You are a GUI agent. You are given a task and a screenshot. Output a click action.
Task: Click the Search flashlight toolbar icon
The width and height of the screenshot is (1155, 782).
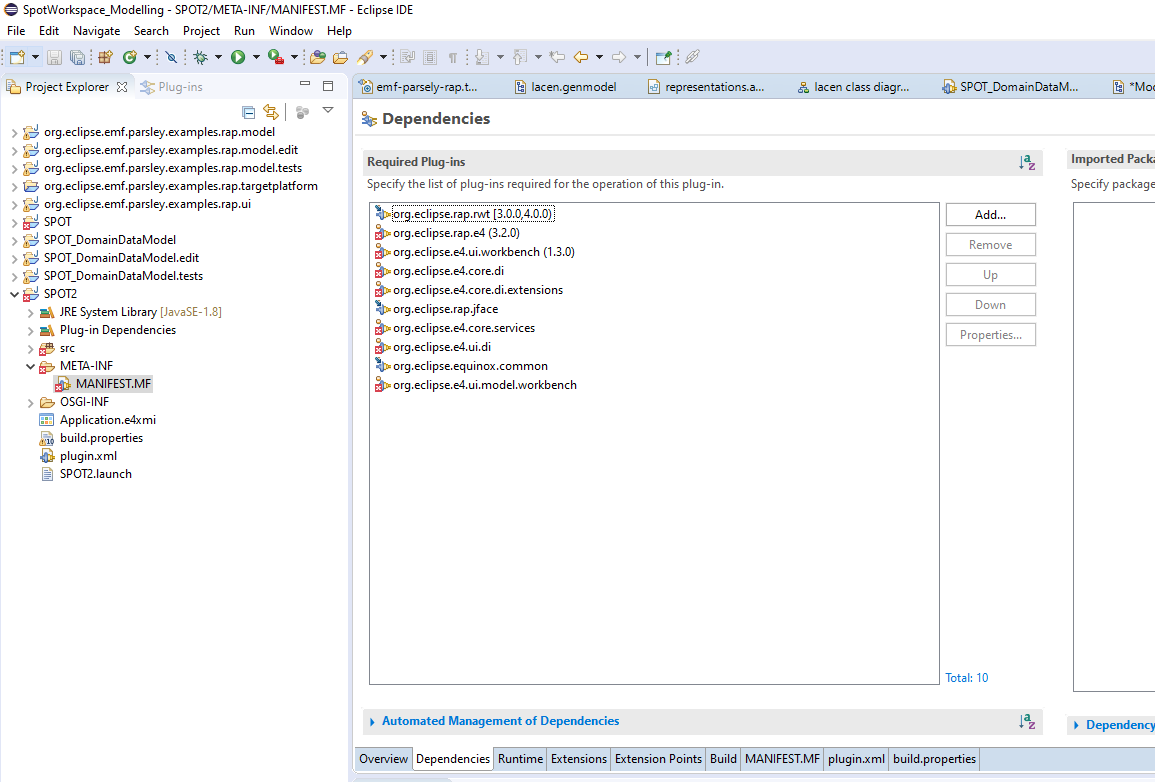[x=365, y=57]
